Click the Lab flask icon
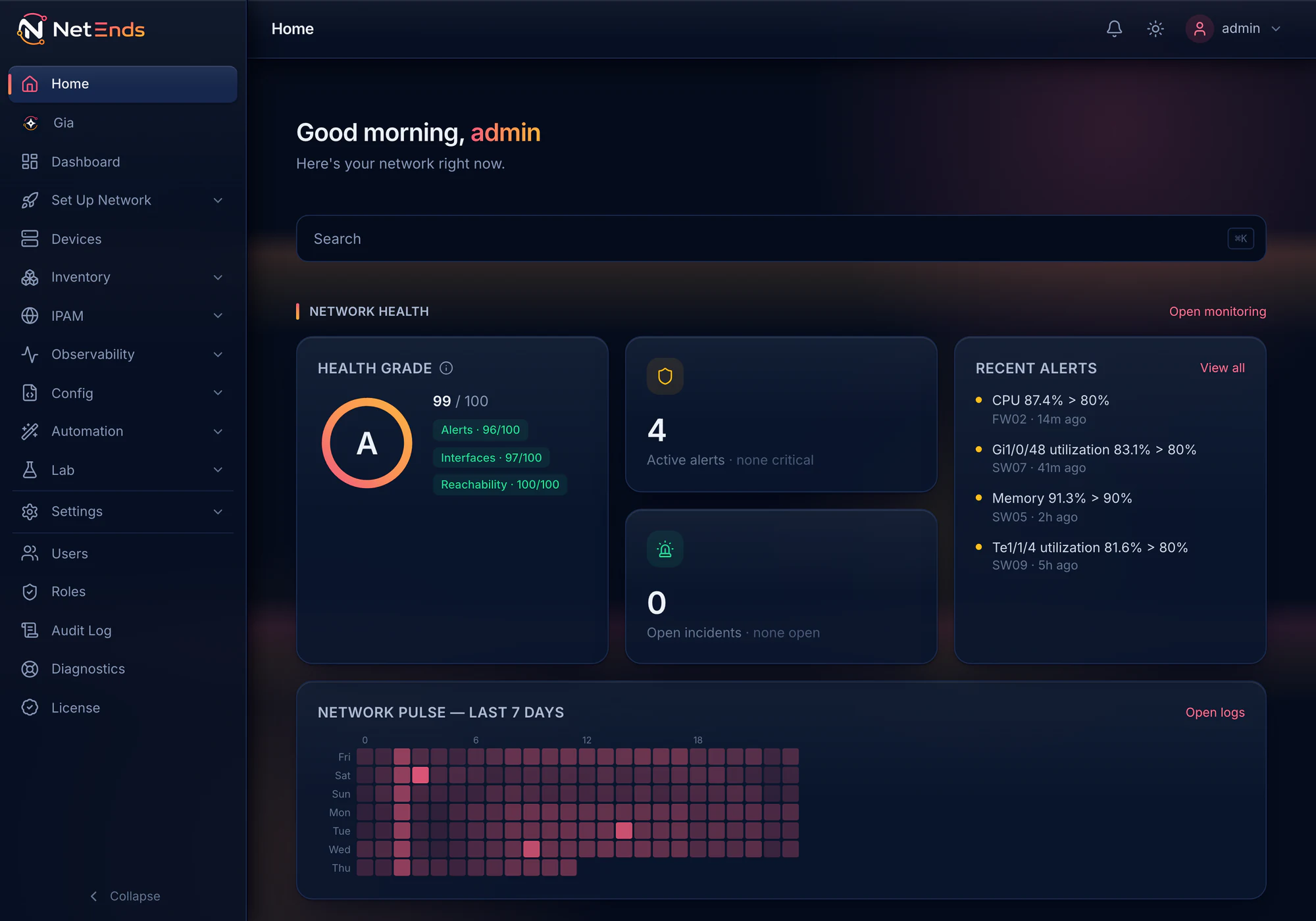The width and height of the screenshot is (1316, 921). click(x=30, y=470)
